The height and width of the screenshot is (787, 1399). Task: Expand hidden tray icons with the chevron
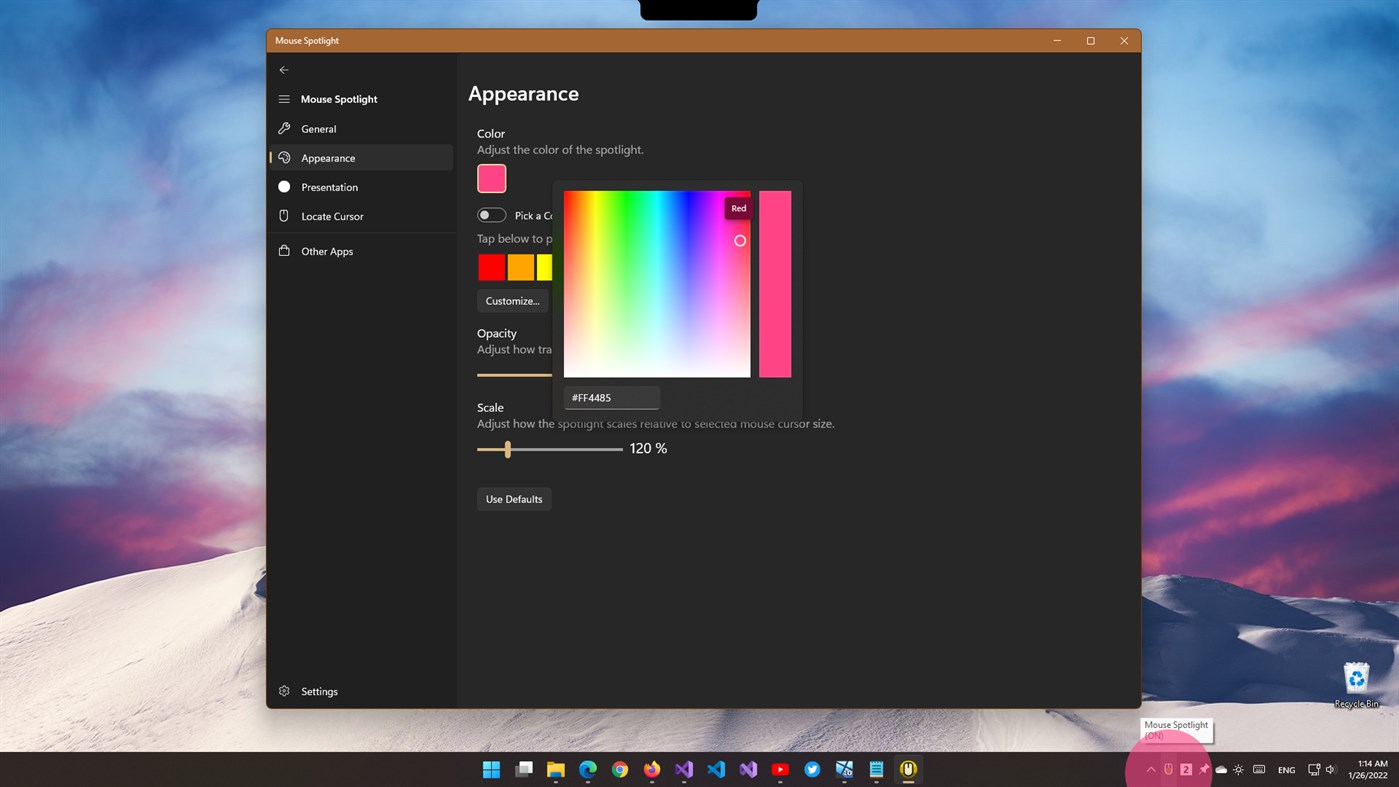(1150, 769)
